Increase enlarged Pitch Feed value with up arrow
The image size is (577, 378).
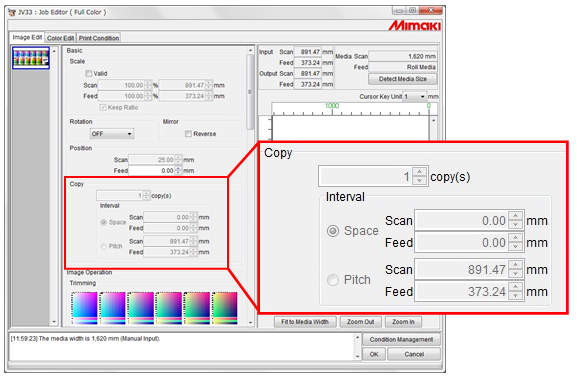click(516, 287)
